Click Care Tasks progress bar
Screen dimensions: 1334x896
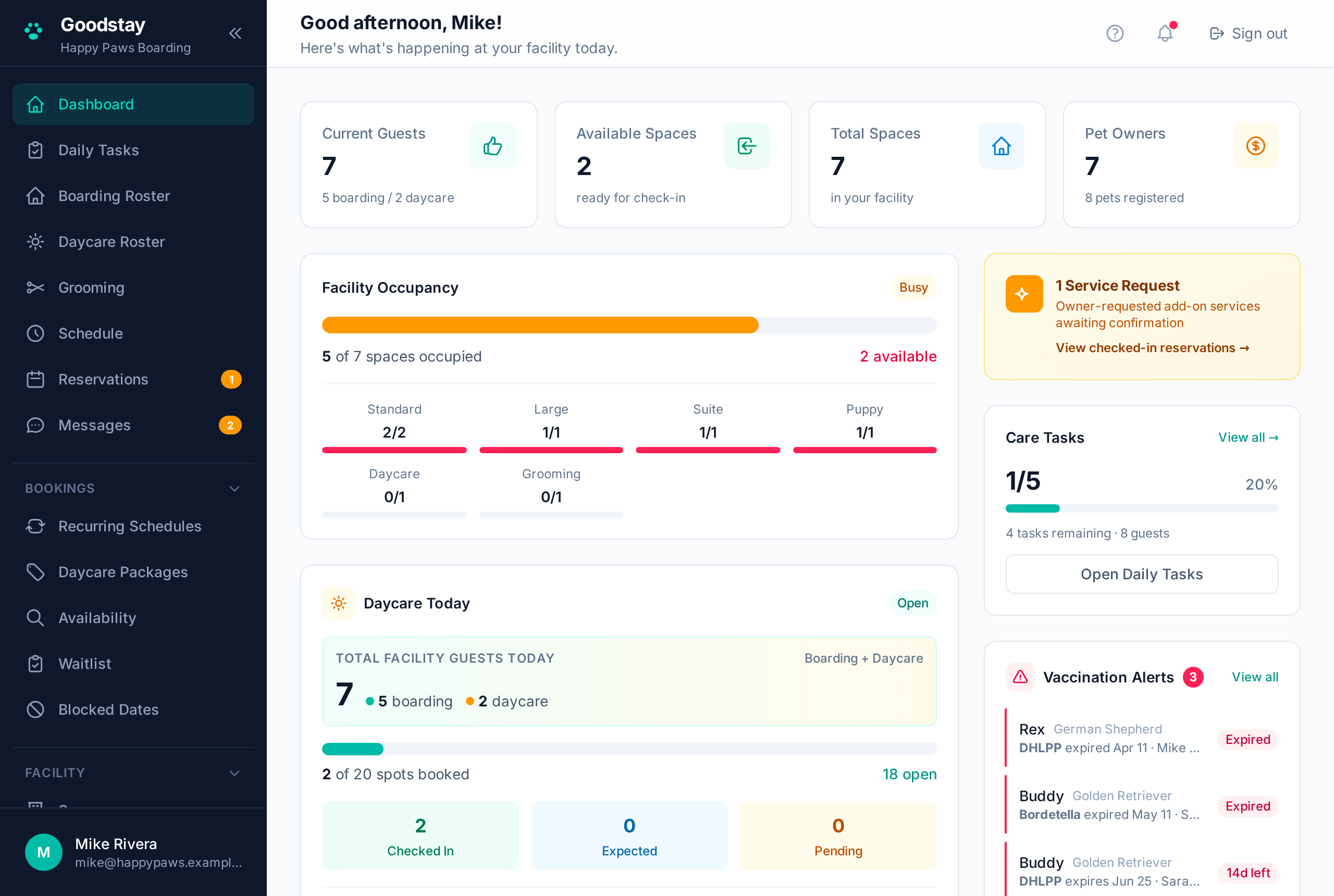pos(1142,508)
